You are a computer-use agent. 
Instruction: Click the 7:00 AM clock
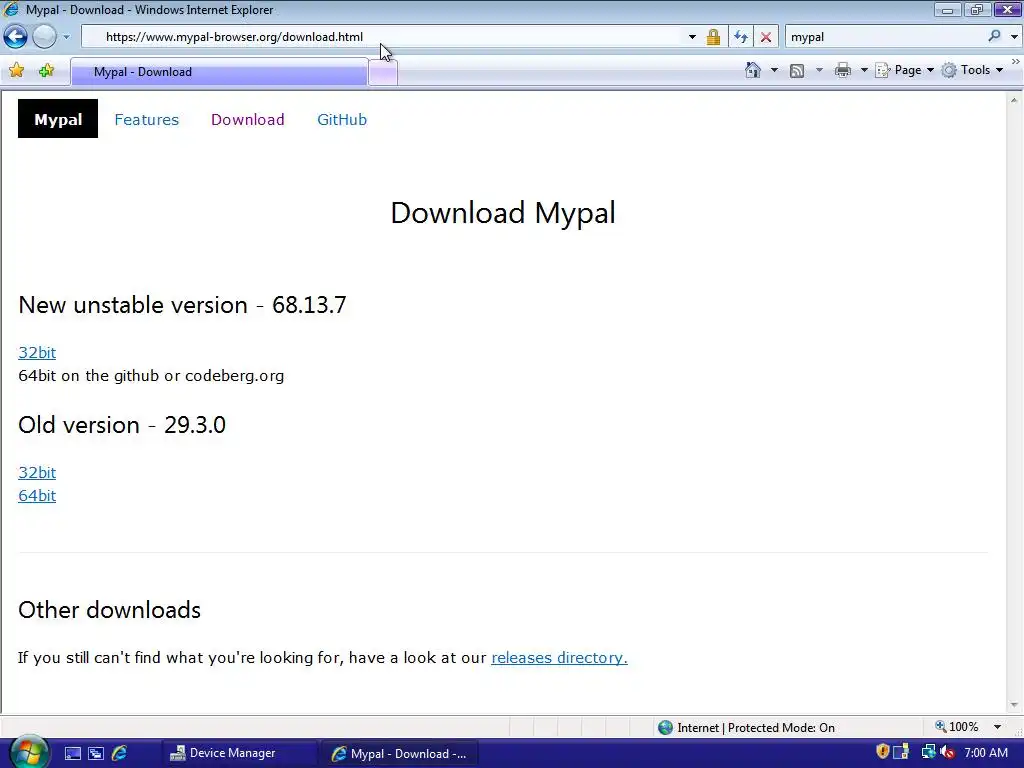(986, 753)
